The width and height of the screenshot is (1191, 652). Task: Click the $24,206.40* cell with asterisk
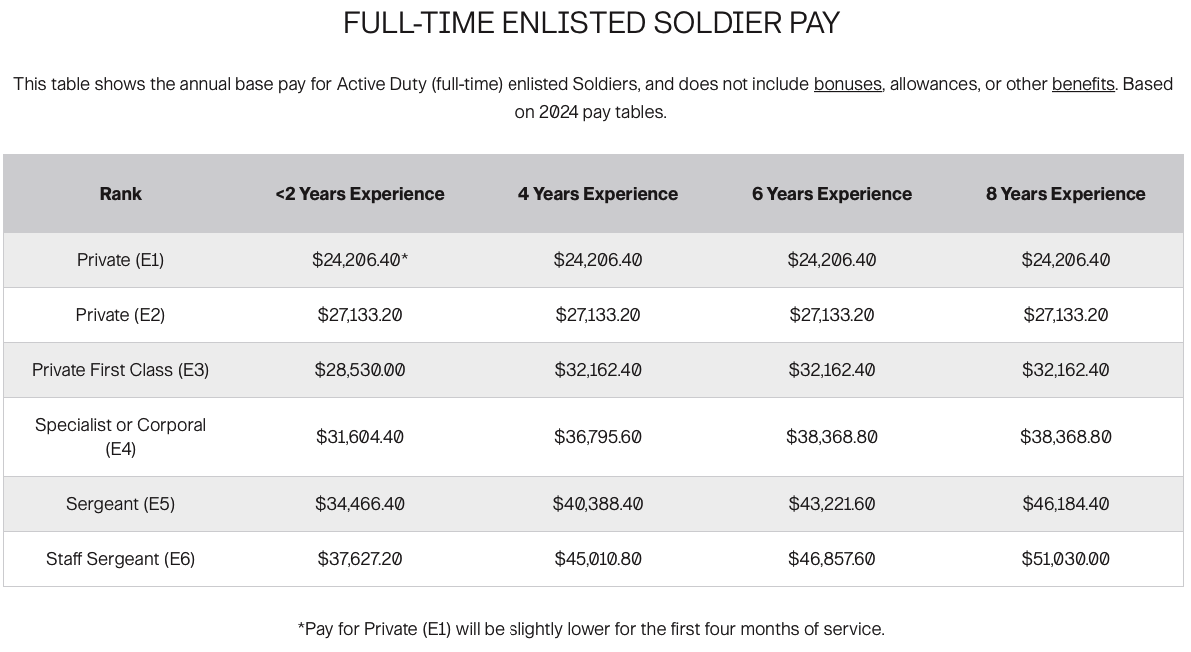(360, 260)
